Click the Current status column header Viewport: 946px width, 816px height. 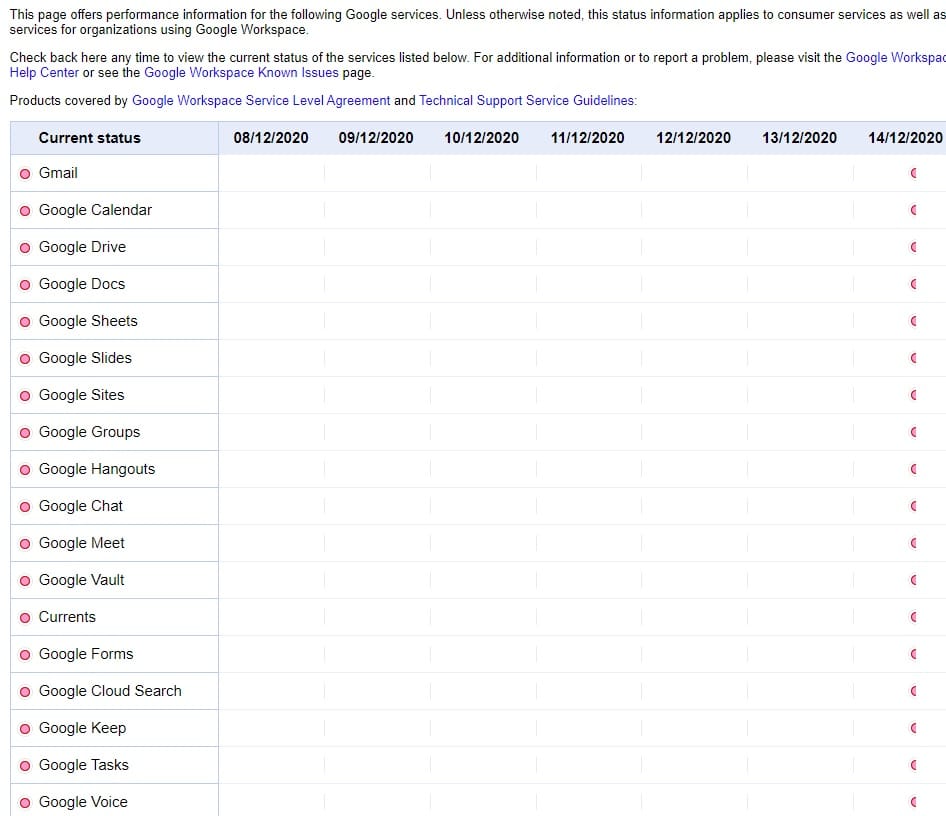[89, 138]
